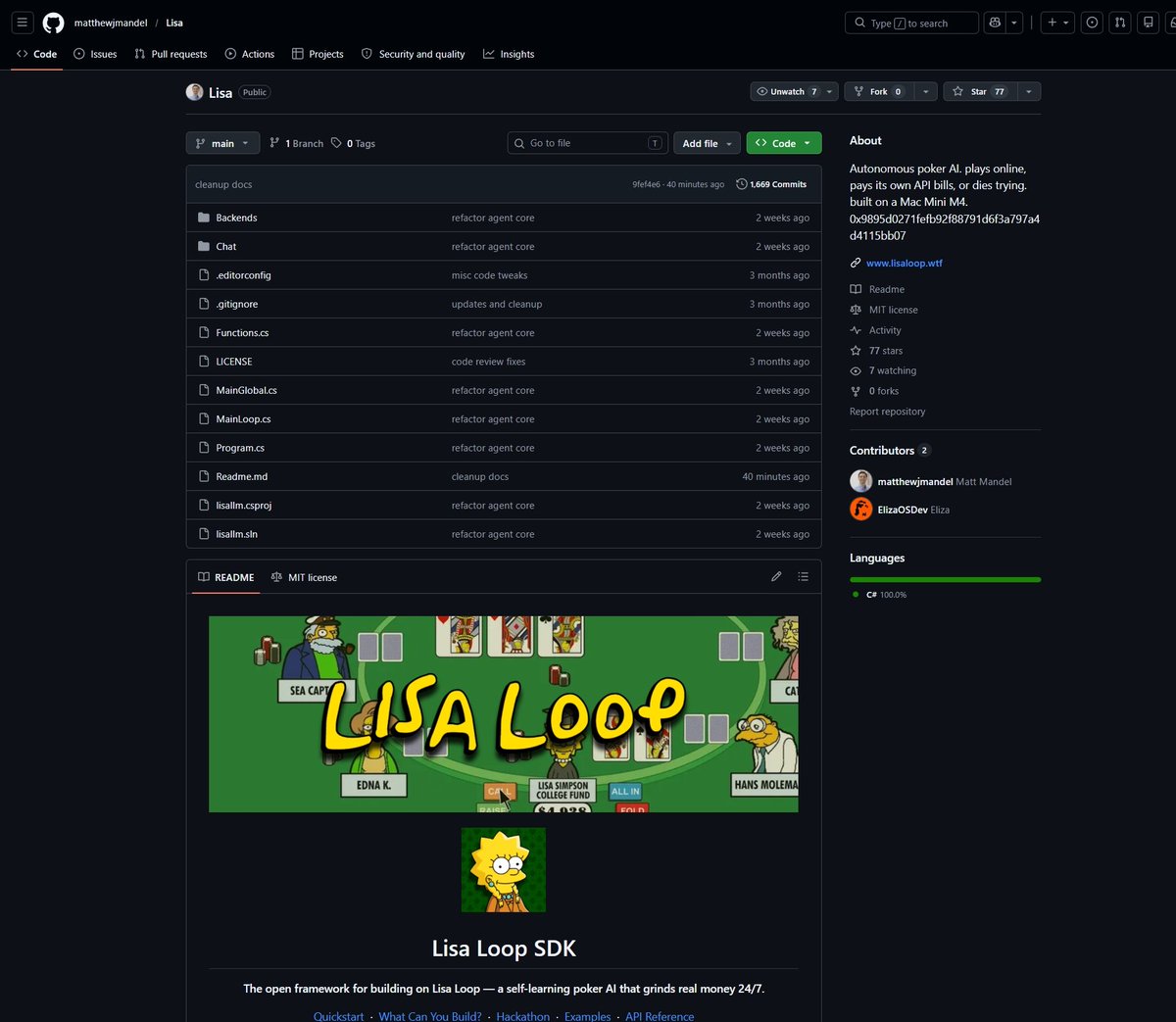Screen dimensions: 1176x1022
Task: Expand the Star lists dropdown arrow
Action: pyautogui.click(x=1028, y=91)
